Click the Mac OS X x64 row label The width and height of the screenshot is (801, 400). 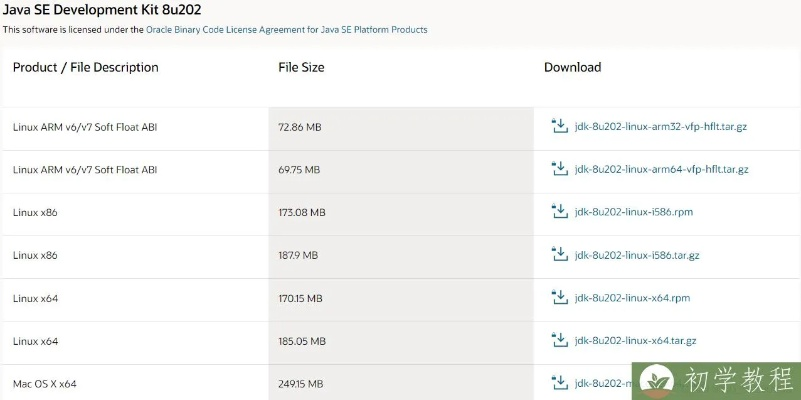point(45,383)
